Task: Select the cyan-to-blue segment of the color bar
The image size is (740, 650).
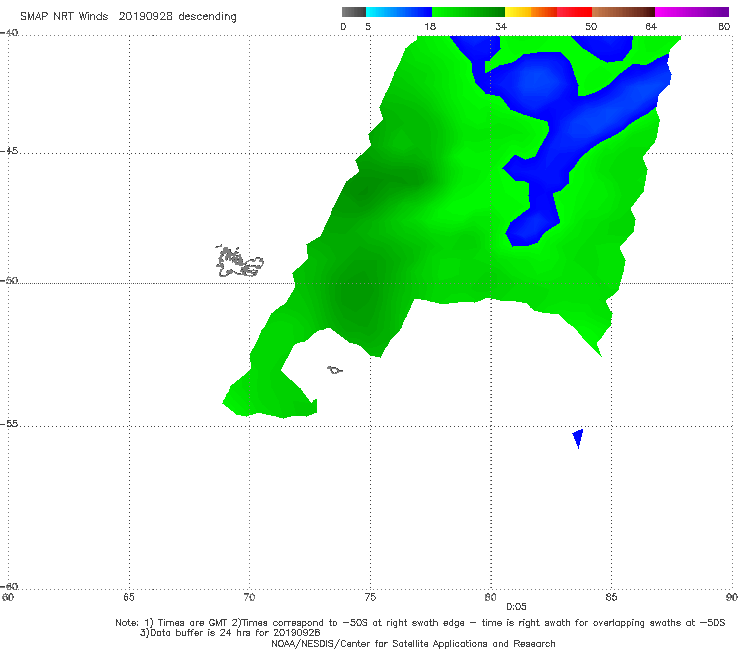Action: coord(399,12)
